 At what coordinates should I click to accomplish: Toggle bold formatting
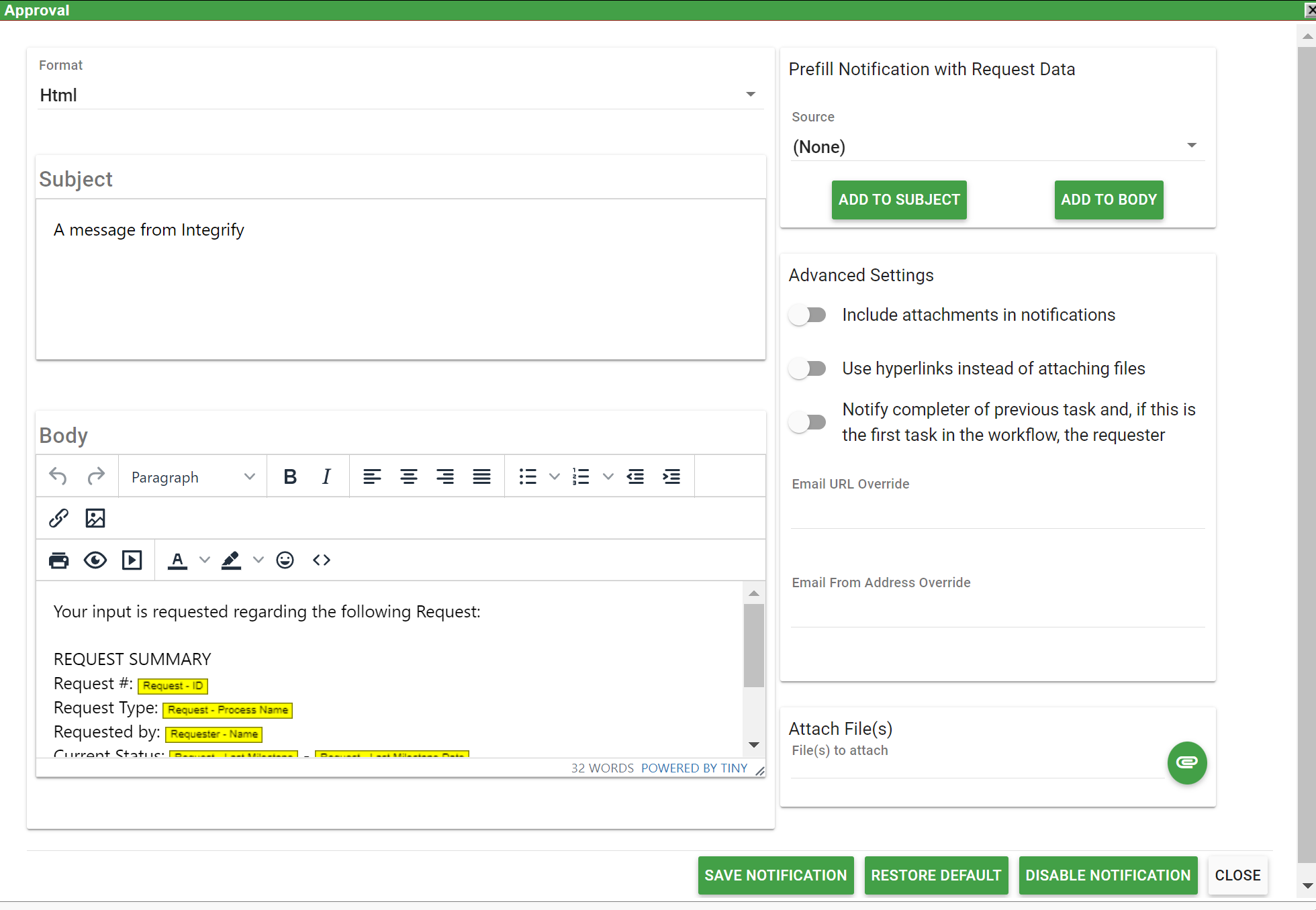[x=290, y=476]
